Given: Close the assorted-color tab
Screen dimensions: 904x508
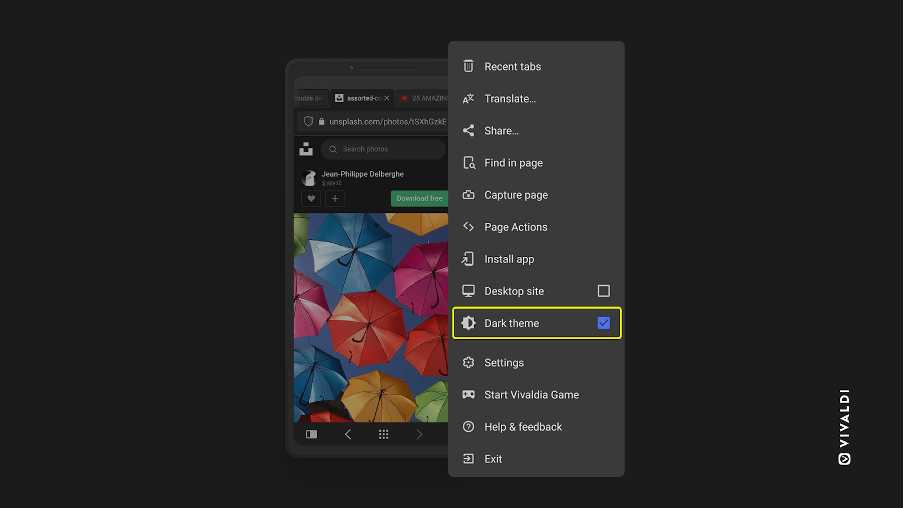Looking at the screenshot, I should click(387, 98).
